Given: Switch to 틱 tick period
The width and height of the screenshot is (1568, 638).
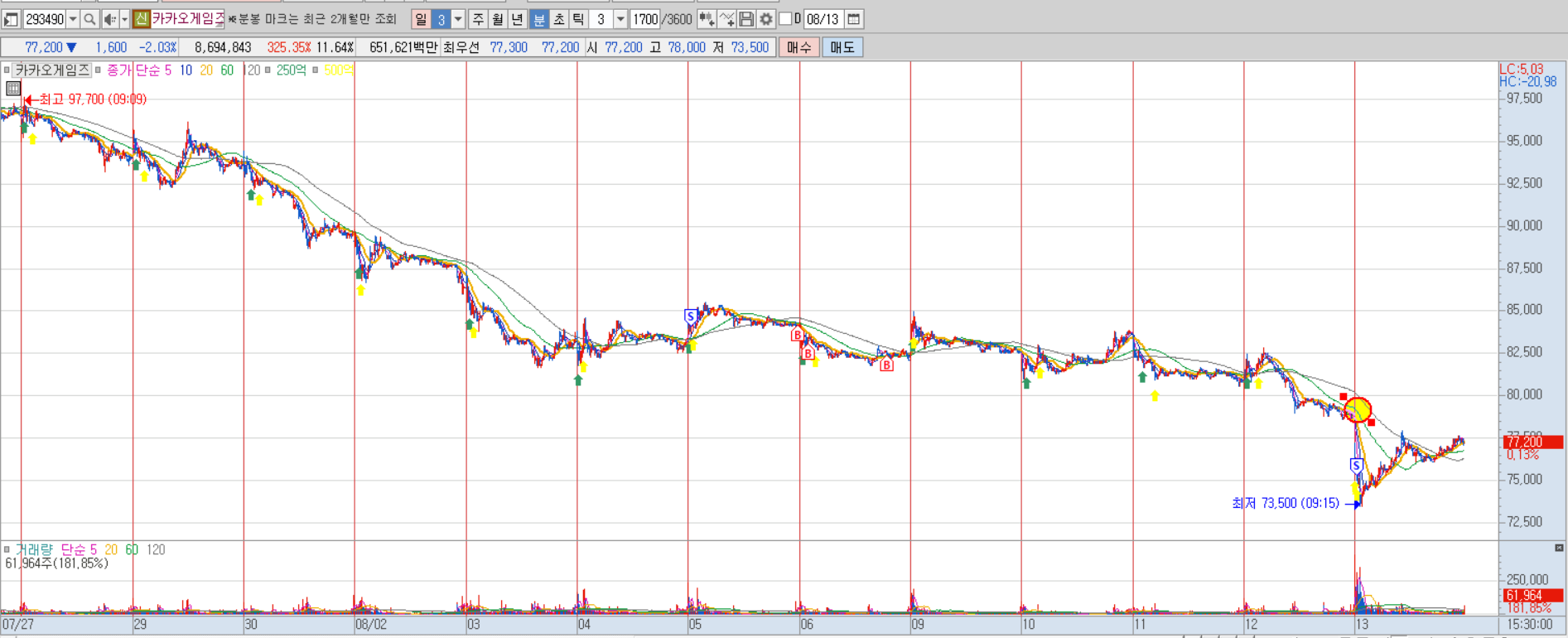Looking at the screenshot, I should pos(578,19).
